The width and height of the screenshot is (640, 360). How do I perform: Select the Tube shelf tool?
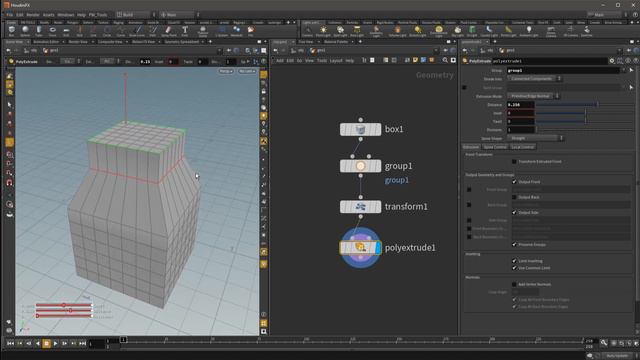[39, 31]
